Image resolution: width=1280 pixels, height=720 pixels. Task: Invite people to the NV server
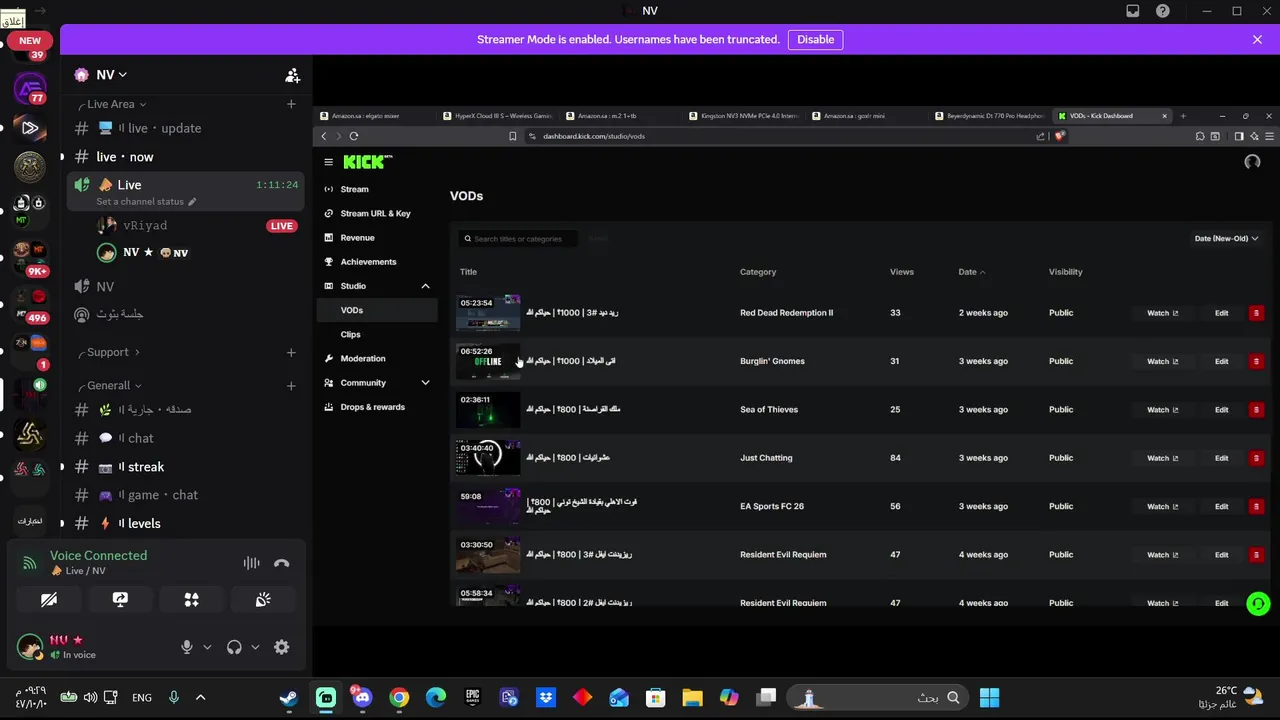(292, 75)
